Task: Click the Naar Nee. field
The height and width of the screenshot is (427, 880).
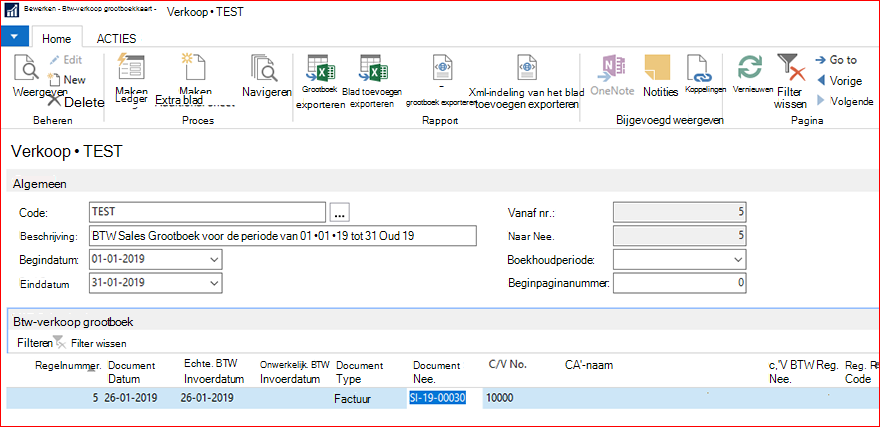Action: coord(680,236)
